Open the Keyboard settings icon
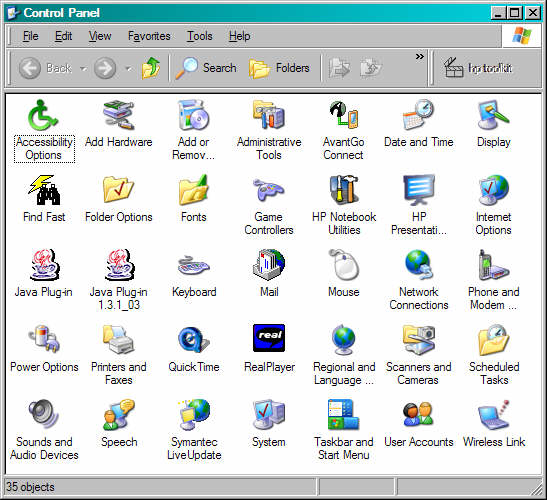The image size is (547, 500). pyautogui.click(x=194, y=265)
